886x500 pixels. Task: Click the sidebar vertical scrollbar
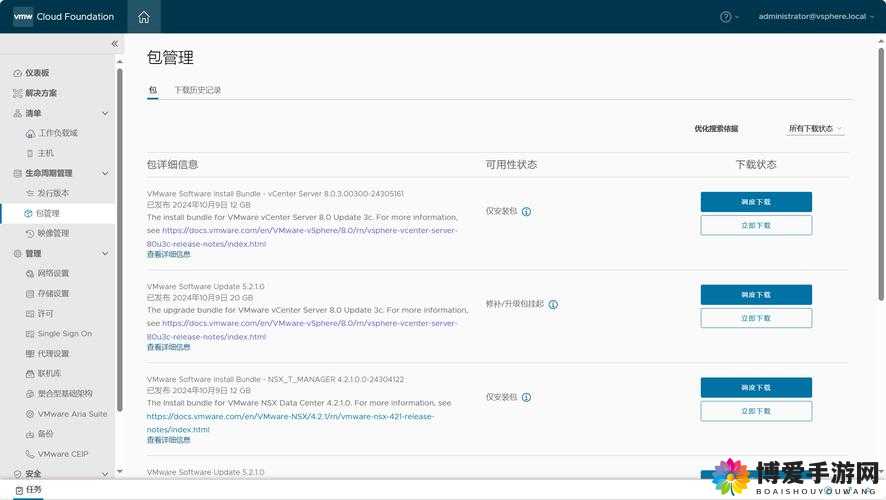coord(119,240)
